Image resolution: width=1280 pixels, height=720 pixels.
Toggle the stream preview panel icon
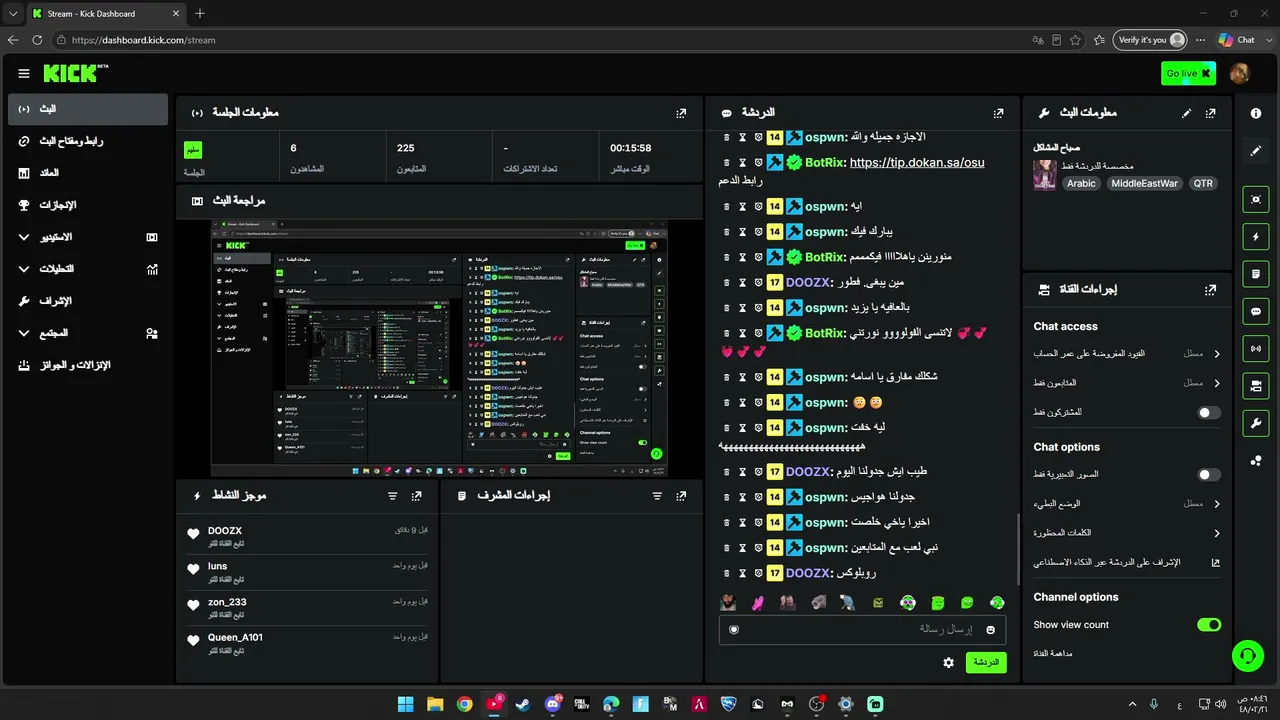tap(1256, 199)
